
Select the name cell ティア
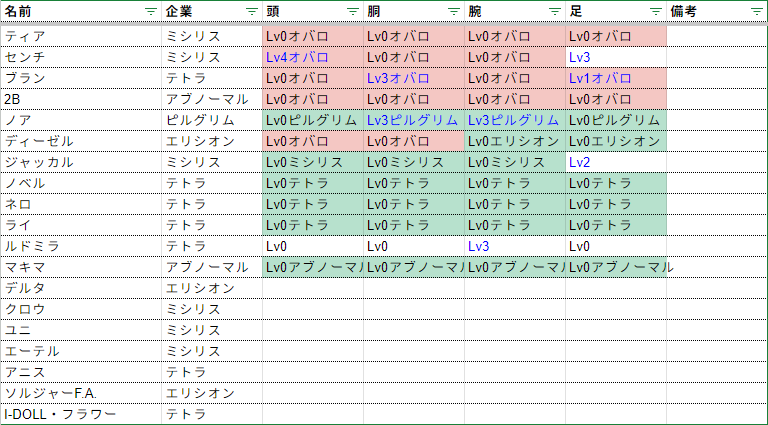pyautogui.click(x=81, y=36)
